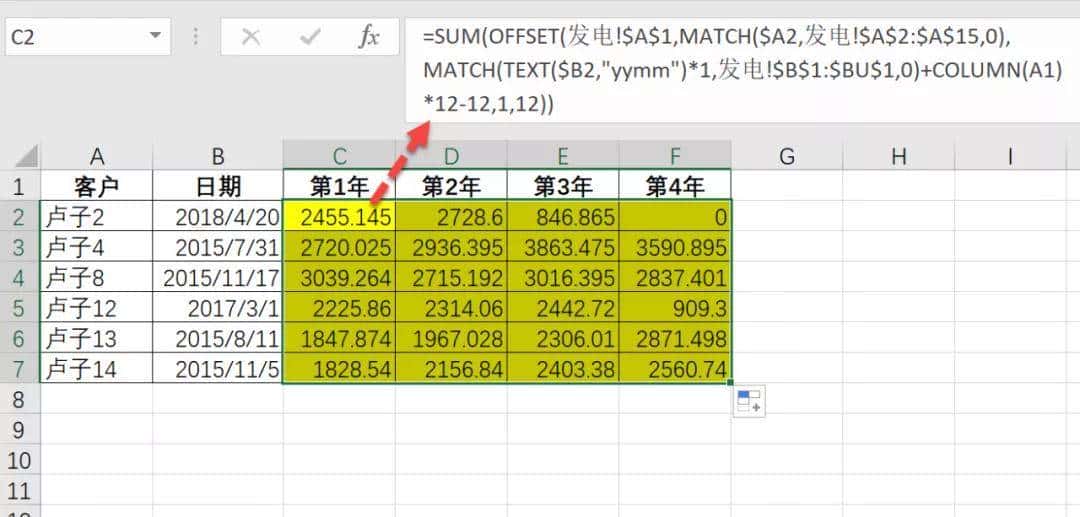This screenshot has height=517, width=1080.
Task: Select cell with value 1828.54
Action: tap(339, 369)
